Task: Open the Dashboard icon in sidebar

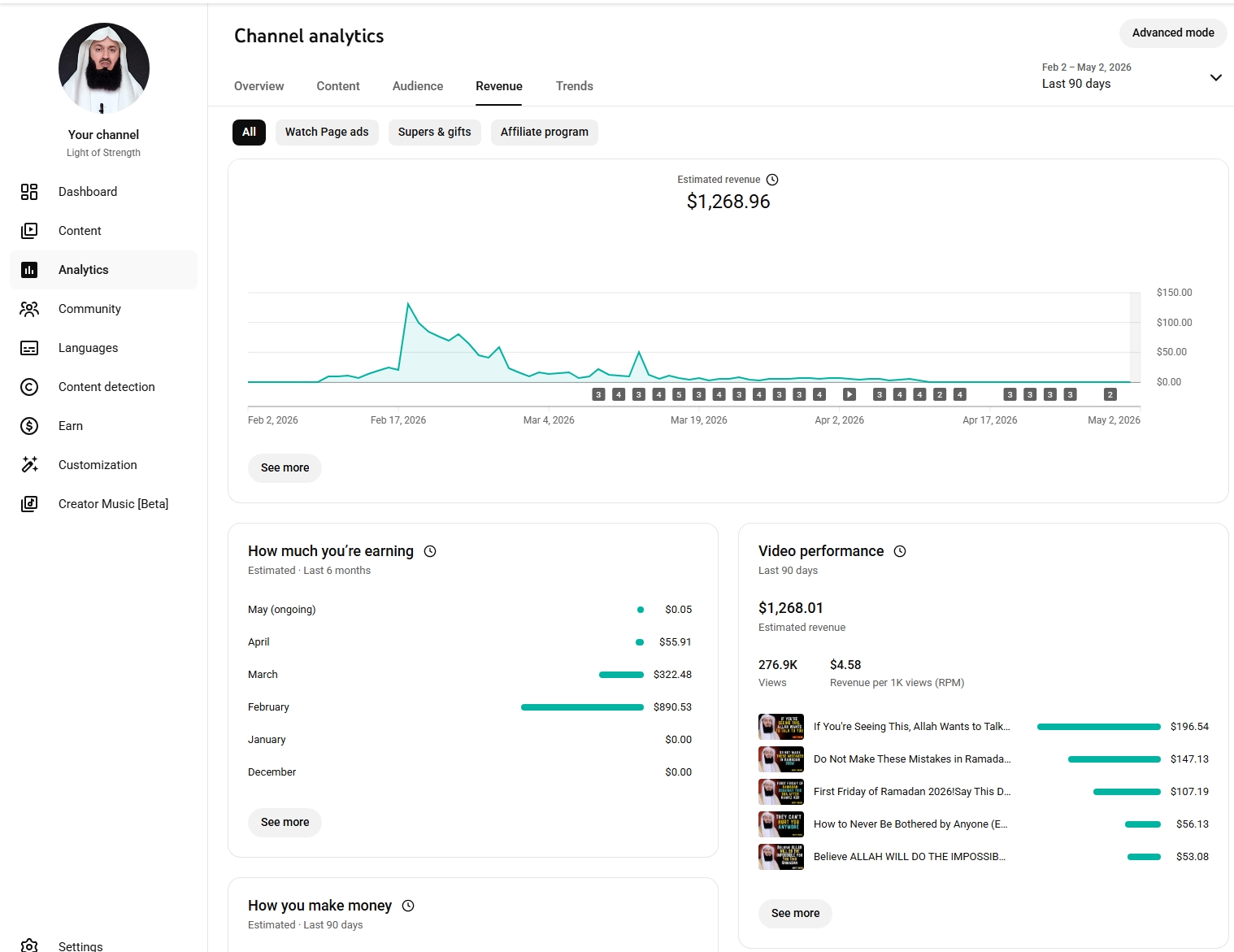Action: coord(29,192)
